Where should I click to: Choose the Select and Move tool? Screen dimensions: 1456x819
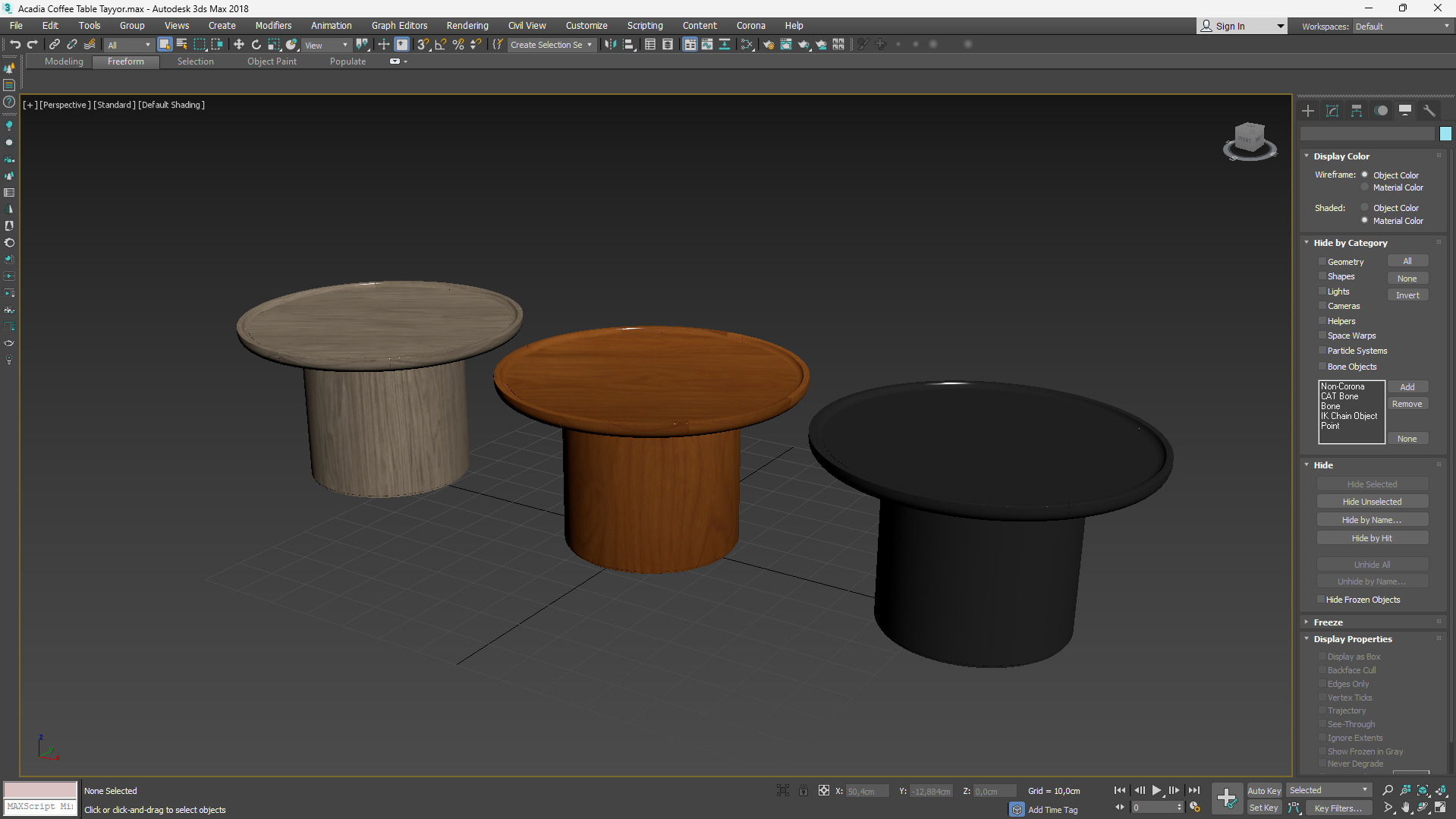click(x=238, y=45)
